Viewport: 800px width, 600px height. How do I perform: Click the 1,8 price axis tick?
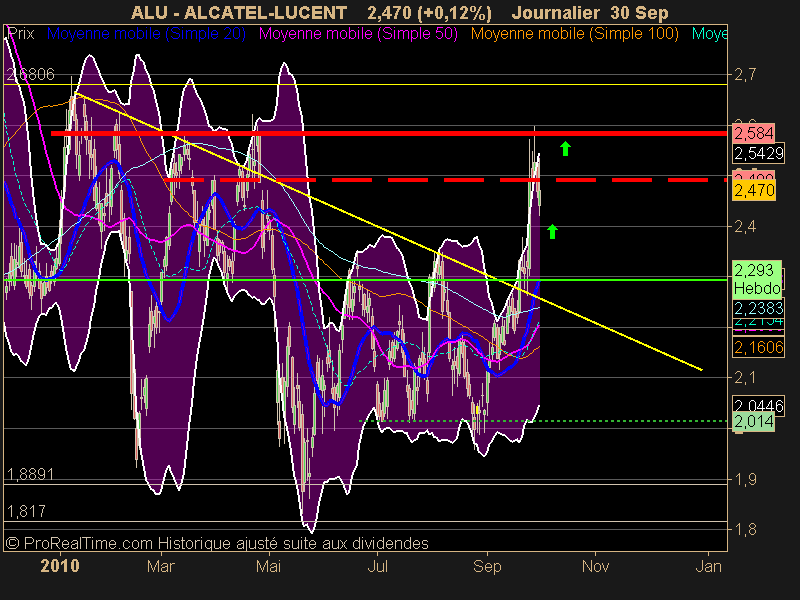click(745, 529)
